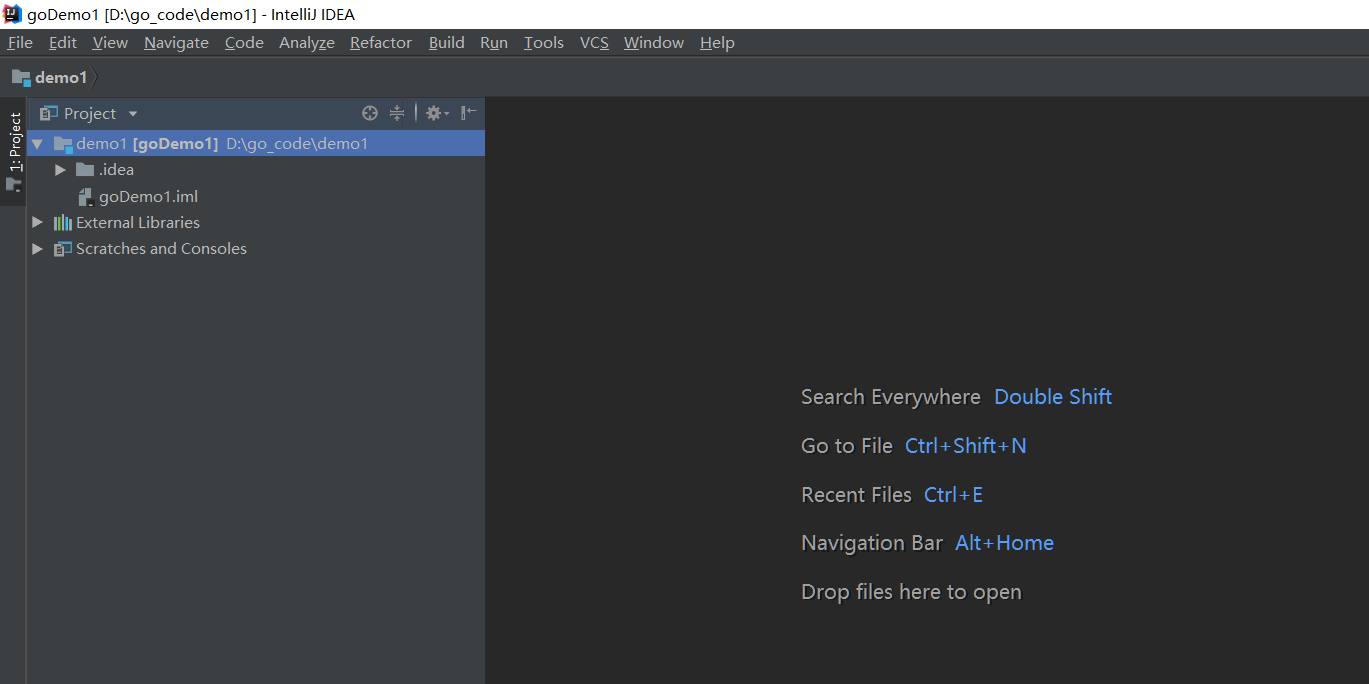This screenshot has width=1369, height=684.
Task: Select the goDemo1.iml file row
Action: [256, 196]
